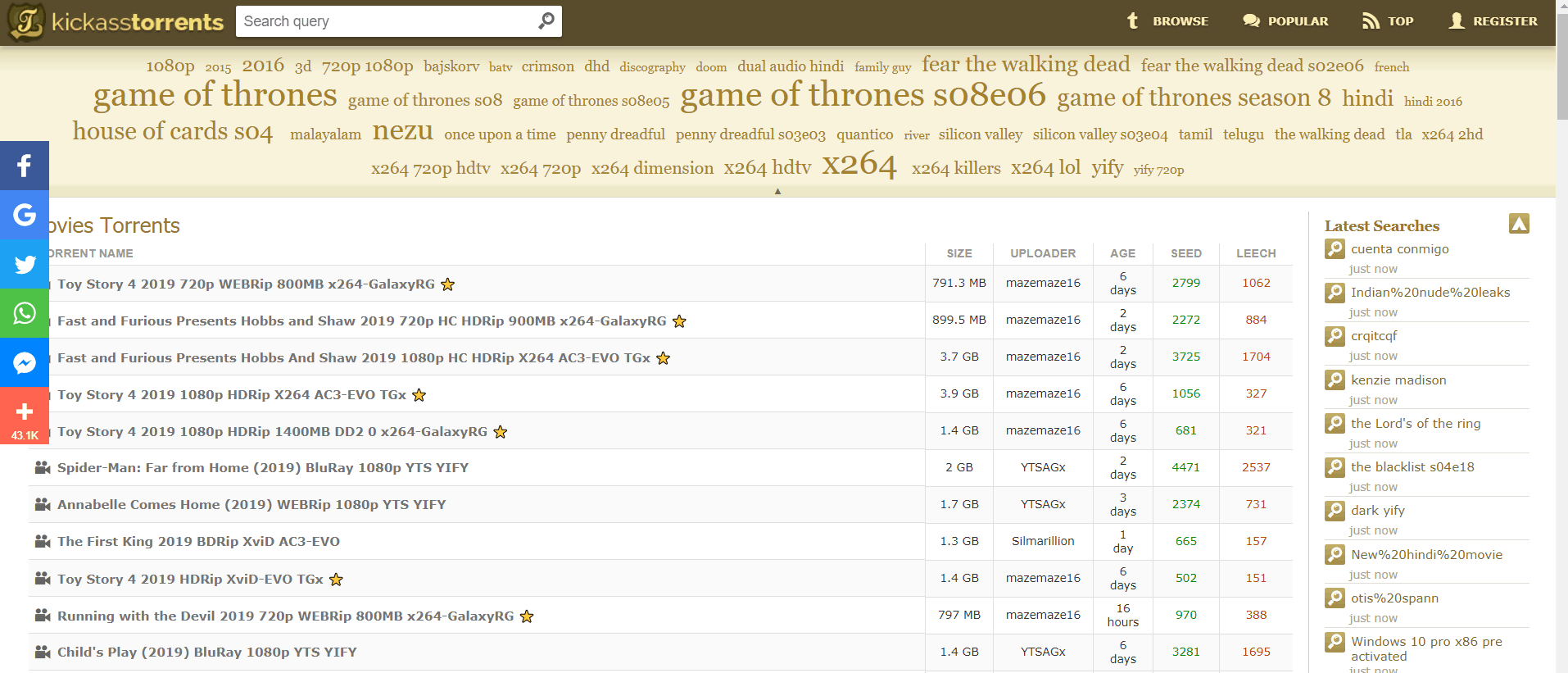The image size is (1568, 673).
Task: Click the x264 killers tag
Action: (x=956, y=168)
